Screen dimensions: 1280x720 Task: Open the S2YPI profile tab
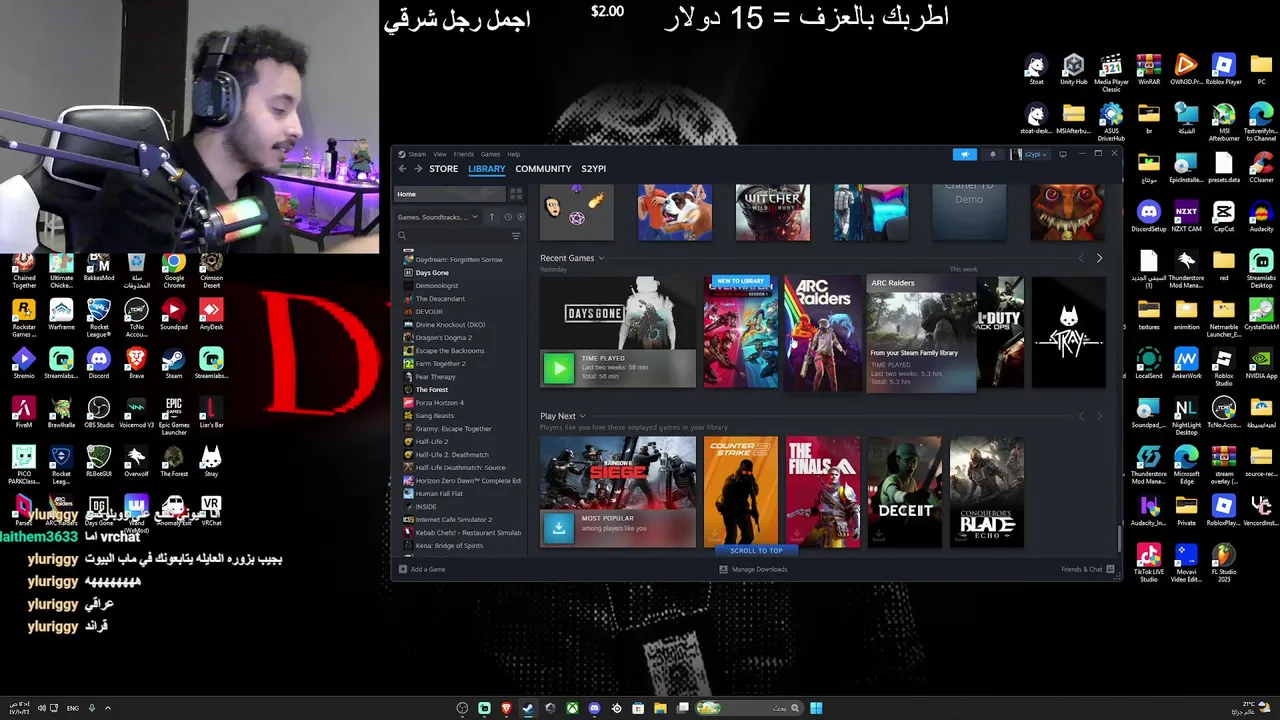(594, 169)
